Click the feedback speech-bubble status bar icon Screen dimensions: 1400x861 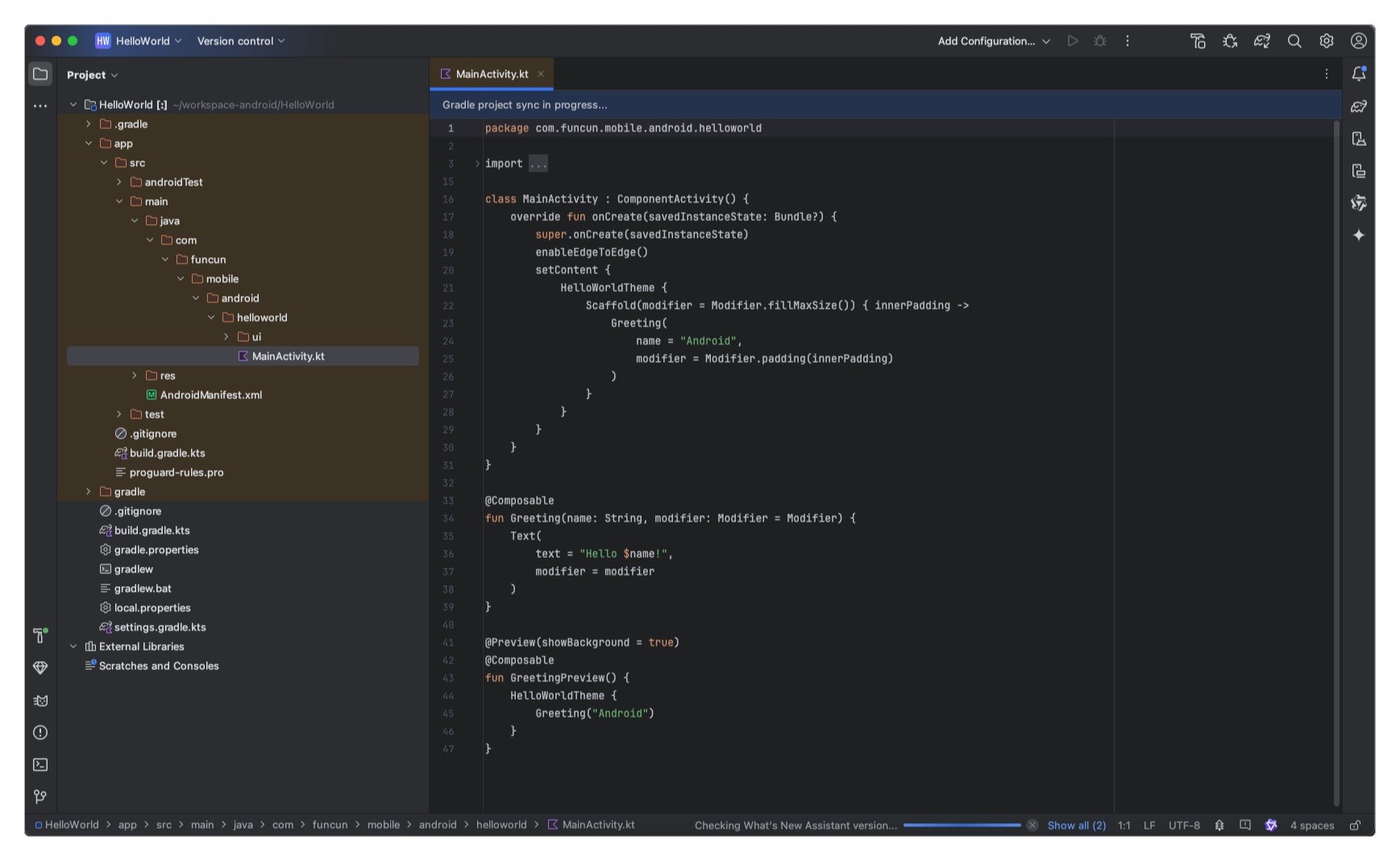[x=1245, y=826]
